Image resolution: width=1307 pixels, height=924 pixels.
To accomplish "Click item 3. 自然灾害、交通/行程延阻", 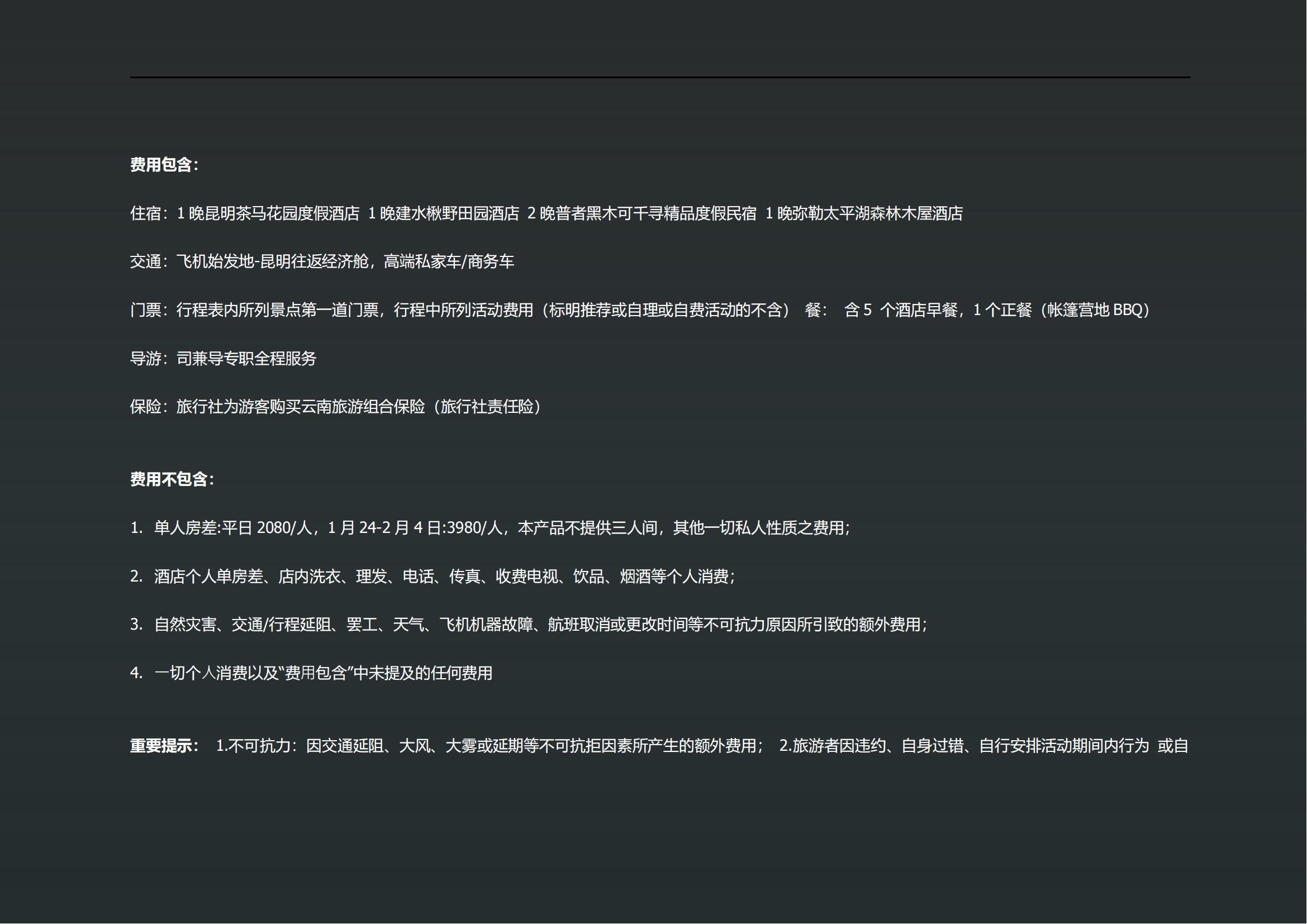I will point(529,625).
